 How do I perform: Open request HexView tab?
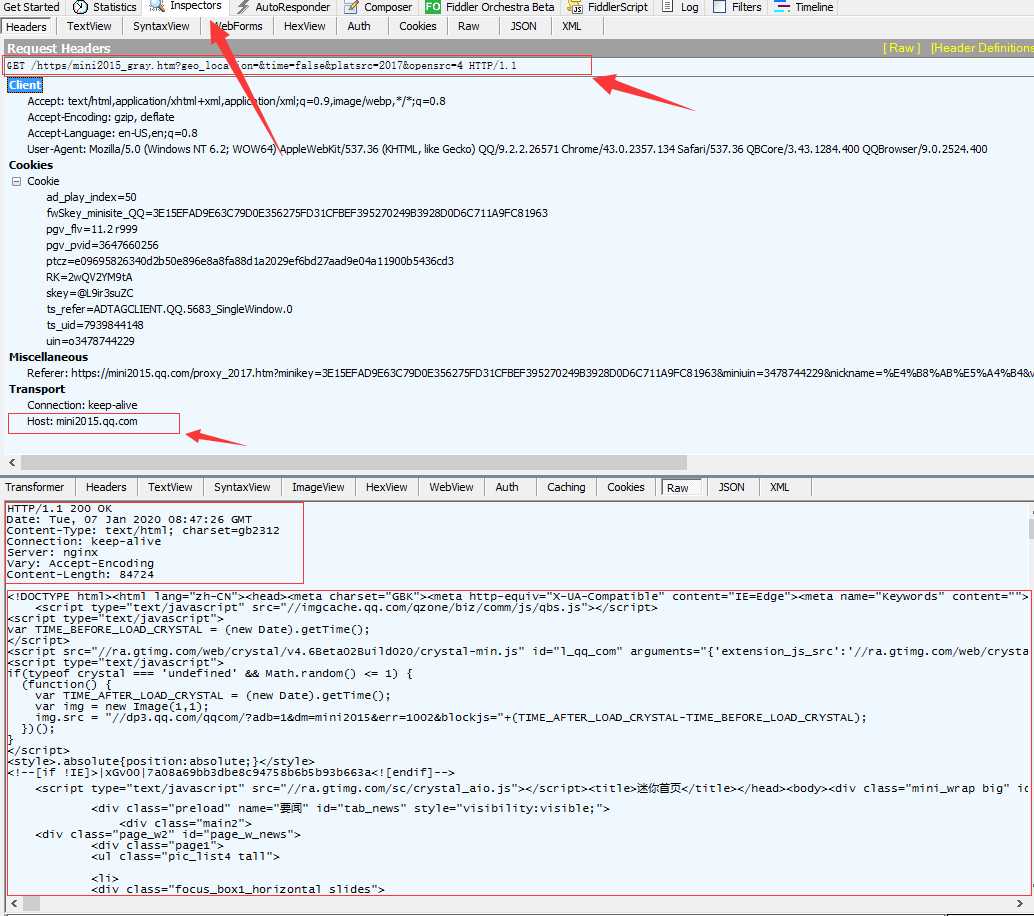(304, 26)
